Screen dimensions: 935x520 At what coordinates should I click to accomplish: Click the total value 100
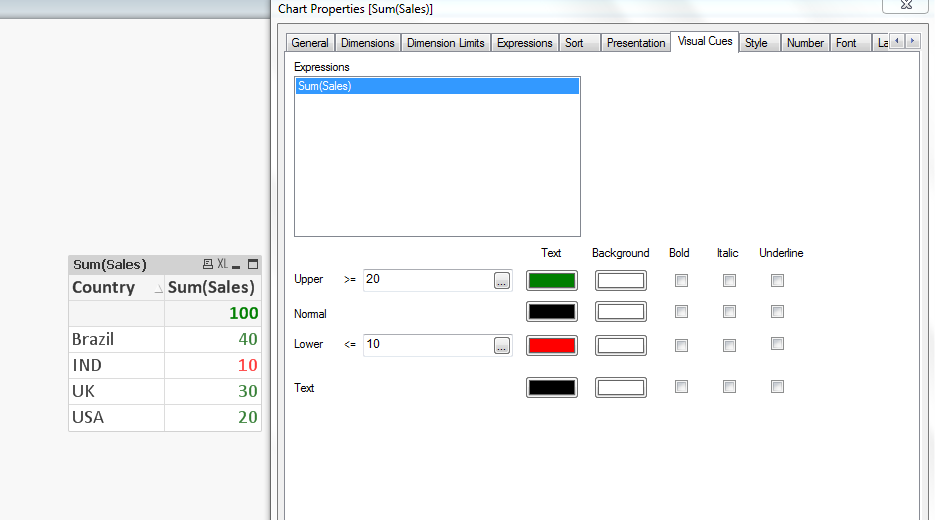click(x=243, y=314)
